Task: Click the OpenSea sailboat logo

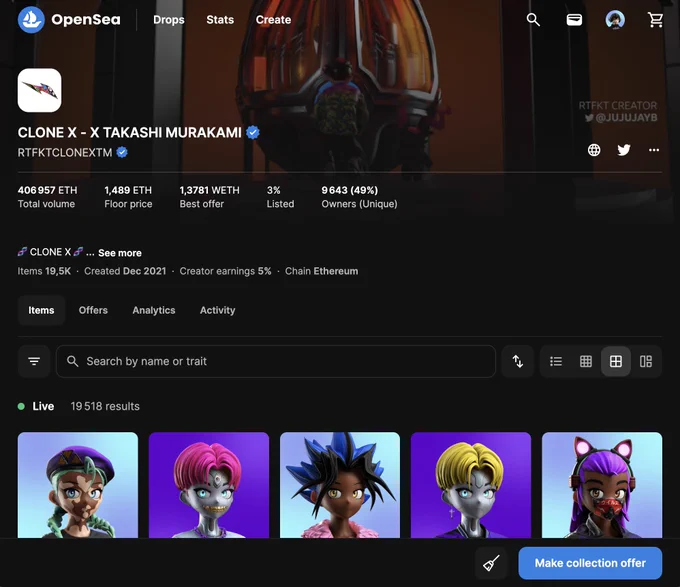Action: click(x=31, y=20)
